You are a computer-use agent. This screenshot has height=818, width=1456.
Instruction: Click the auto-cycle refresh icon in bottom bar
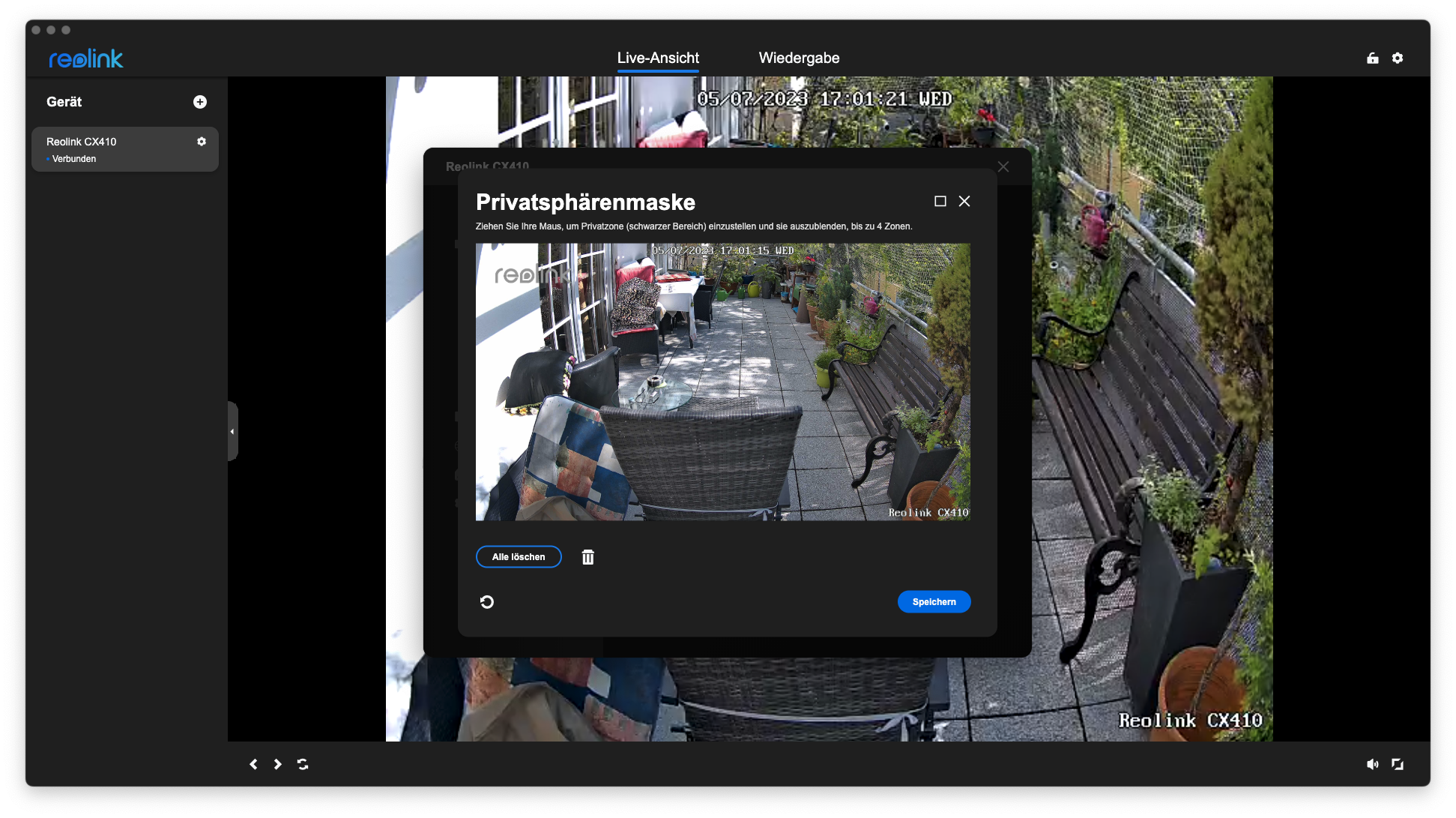coord(303,764)
